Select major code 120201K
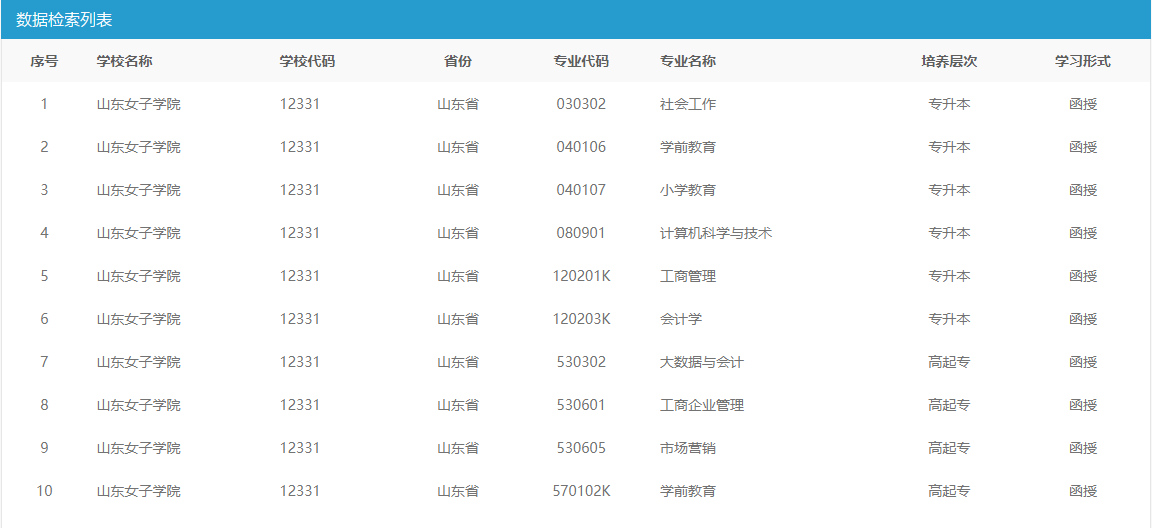Viewport: 1152px width, 528px height. [x=581, y=276]
